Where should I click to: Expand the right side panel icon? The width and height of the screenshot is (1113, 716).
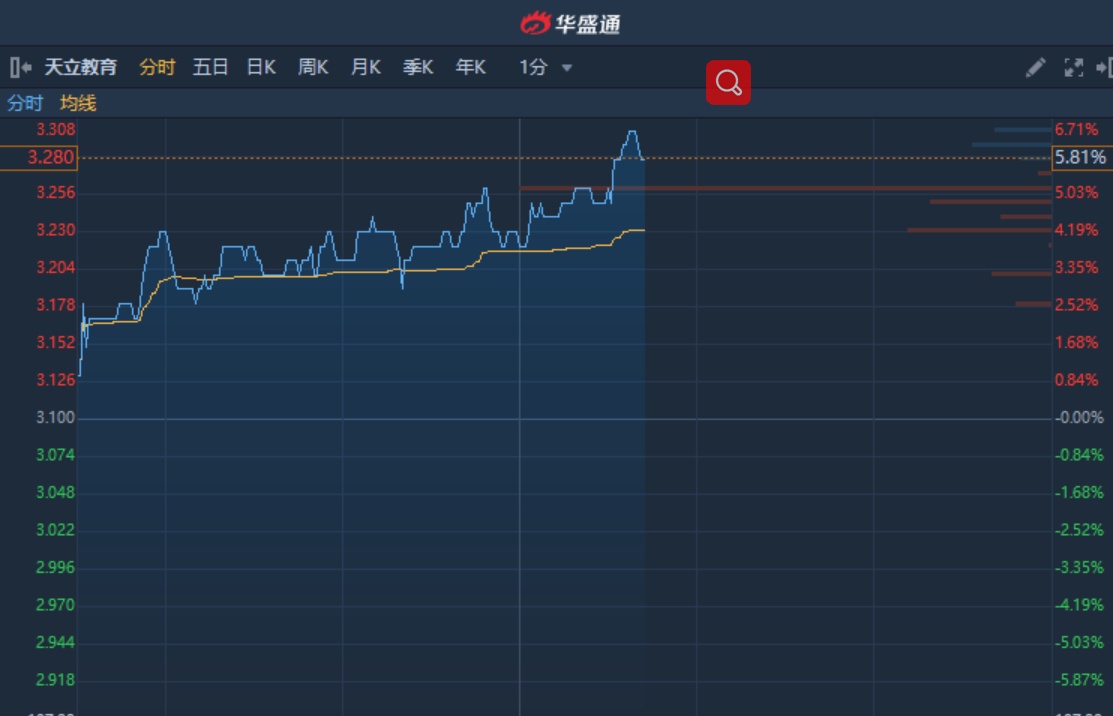pos(1104,67)
